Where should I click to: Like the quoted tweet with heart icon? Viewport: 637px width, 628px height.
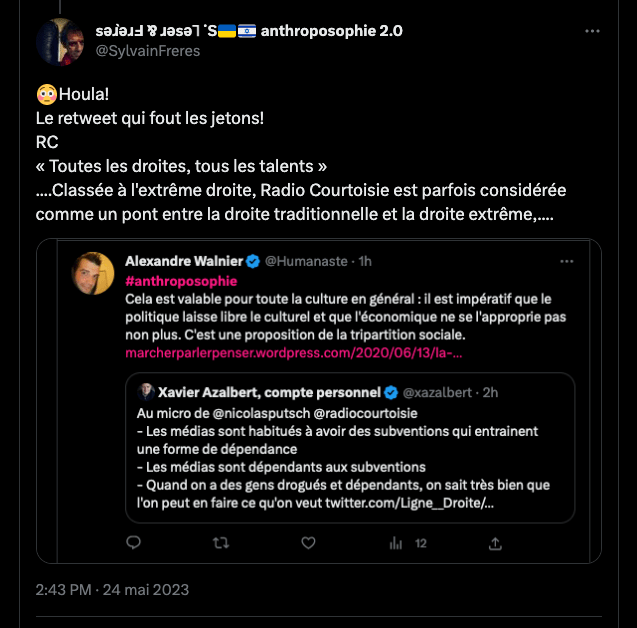point(308,543)
